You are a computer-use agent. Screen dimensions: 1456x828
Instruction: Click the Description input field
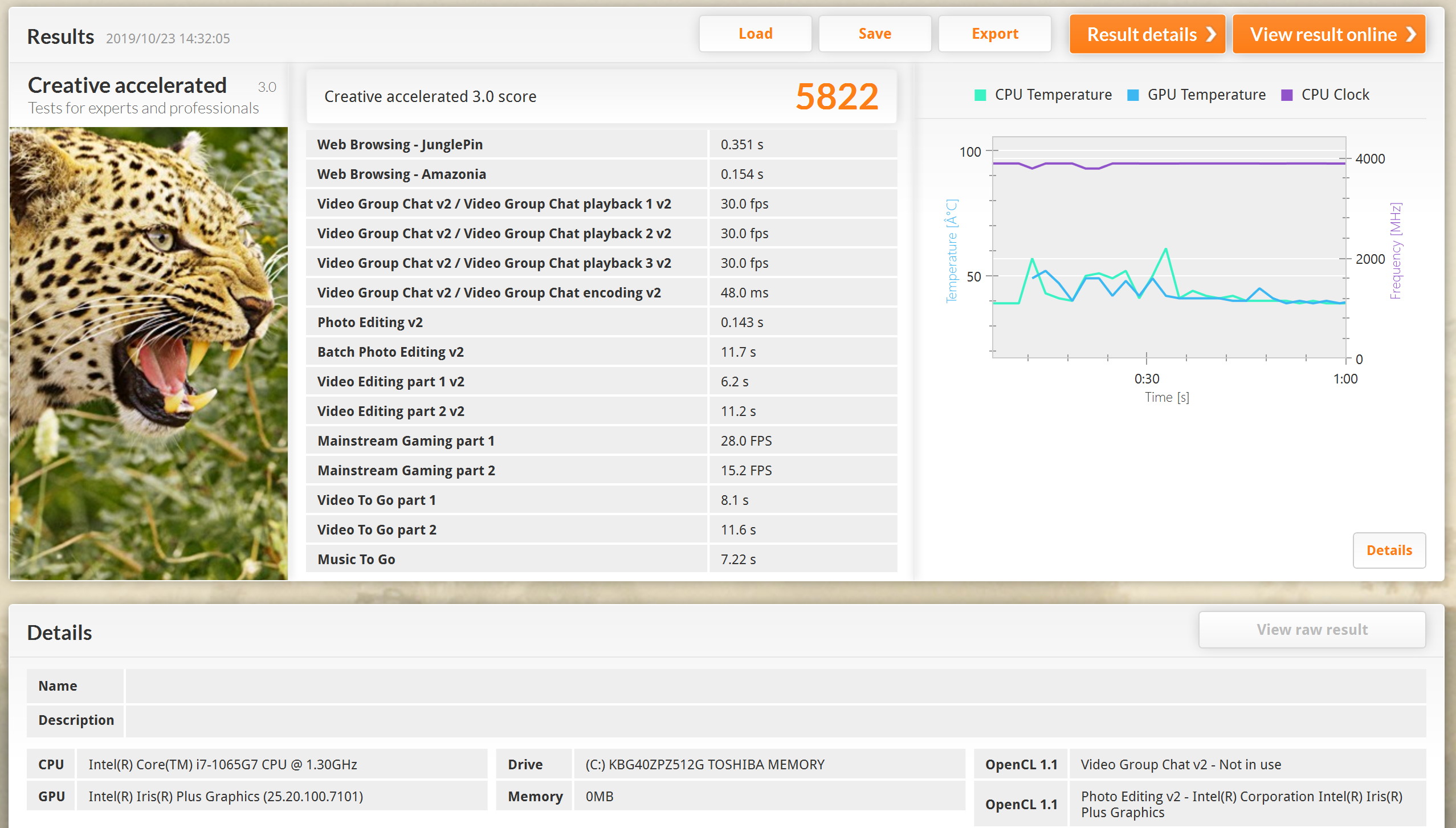[775, 720]
